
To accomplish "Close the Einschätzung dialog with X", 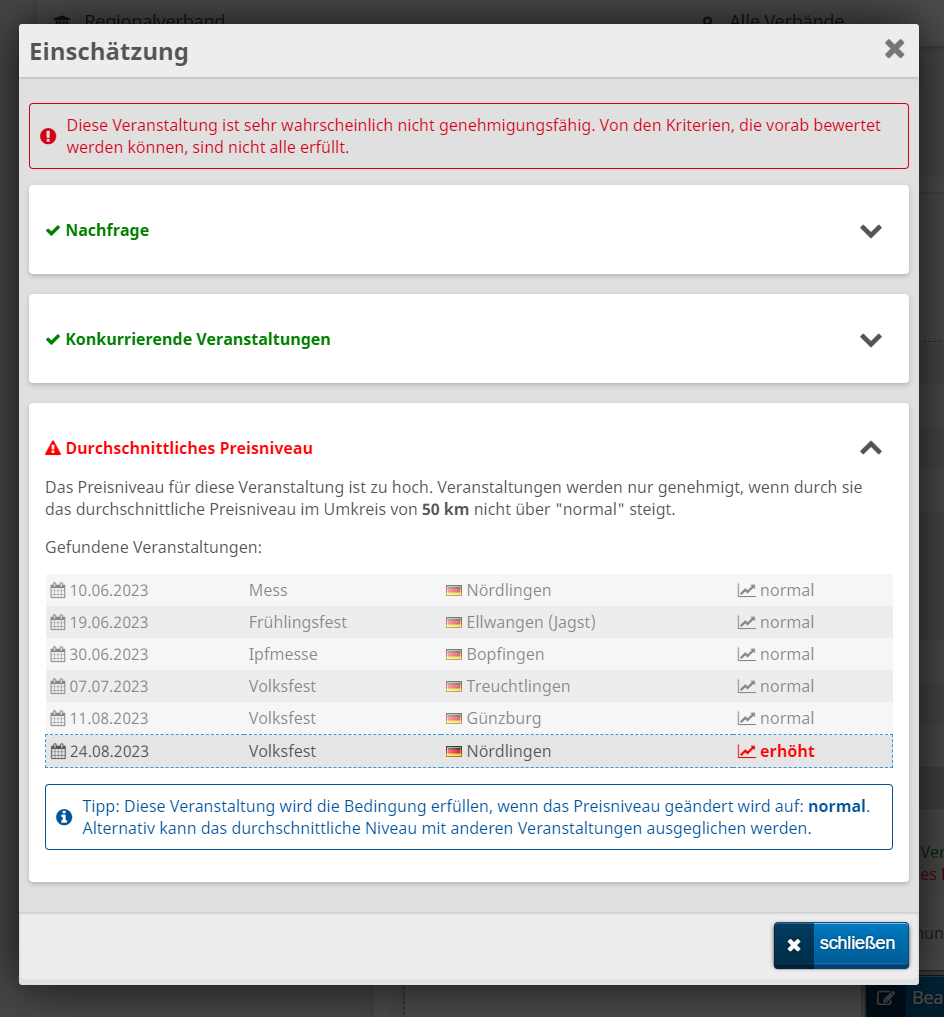I will (894, 49).
